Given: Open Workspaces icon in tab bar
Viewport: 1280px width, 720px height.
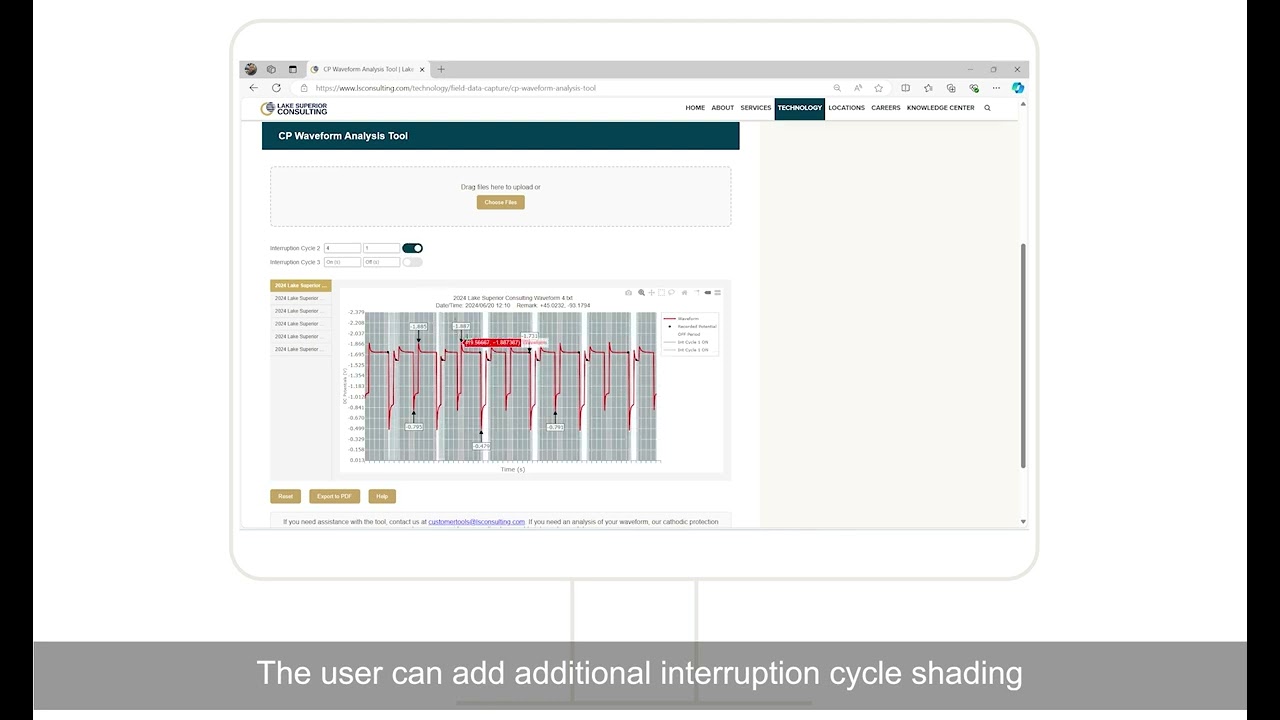Looking at the screenshot, I should [x=271, y=69].
